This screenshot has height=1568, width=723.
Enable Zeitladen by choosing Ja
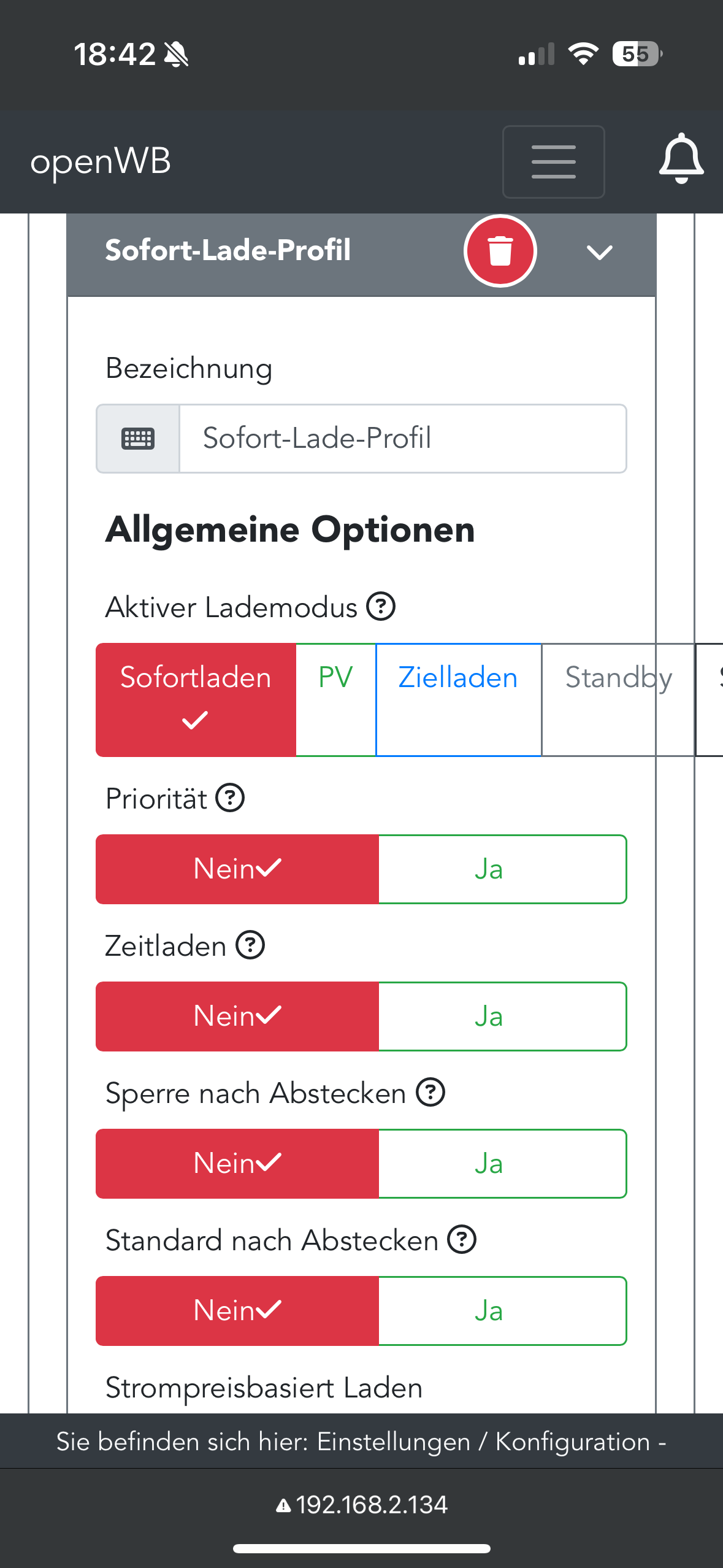coord(502,1017)
